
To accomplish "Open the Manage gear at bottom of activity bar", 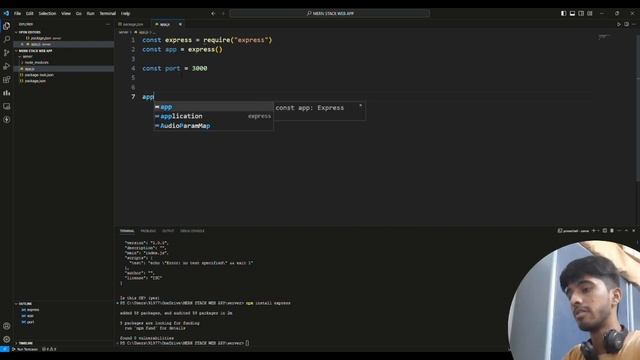I will (7, 339).
